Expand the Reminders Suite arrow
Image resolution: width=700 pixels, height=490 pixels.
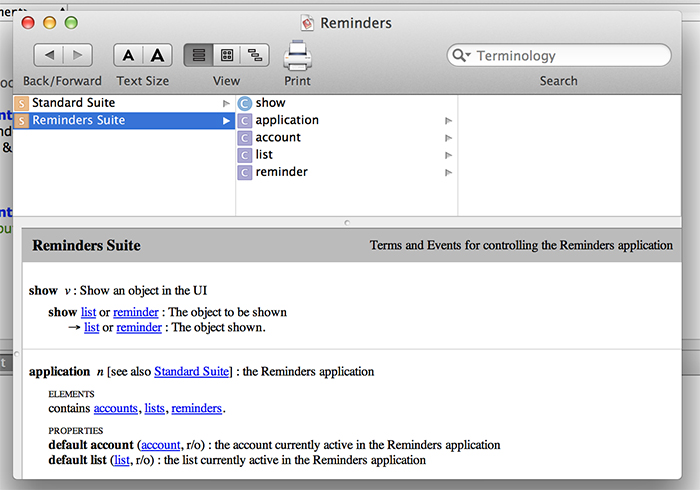tap(226, 120)
